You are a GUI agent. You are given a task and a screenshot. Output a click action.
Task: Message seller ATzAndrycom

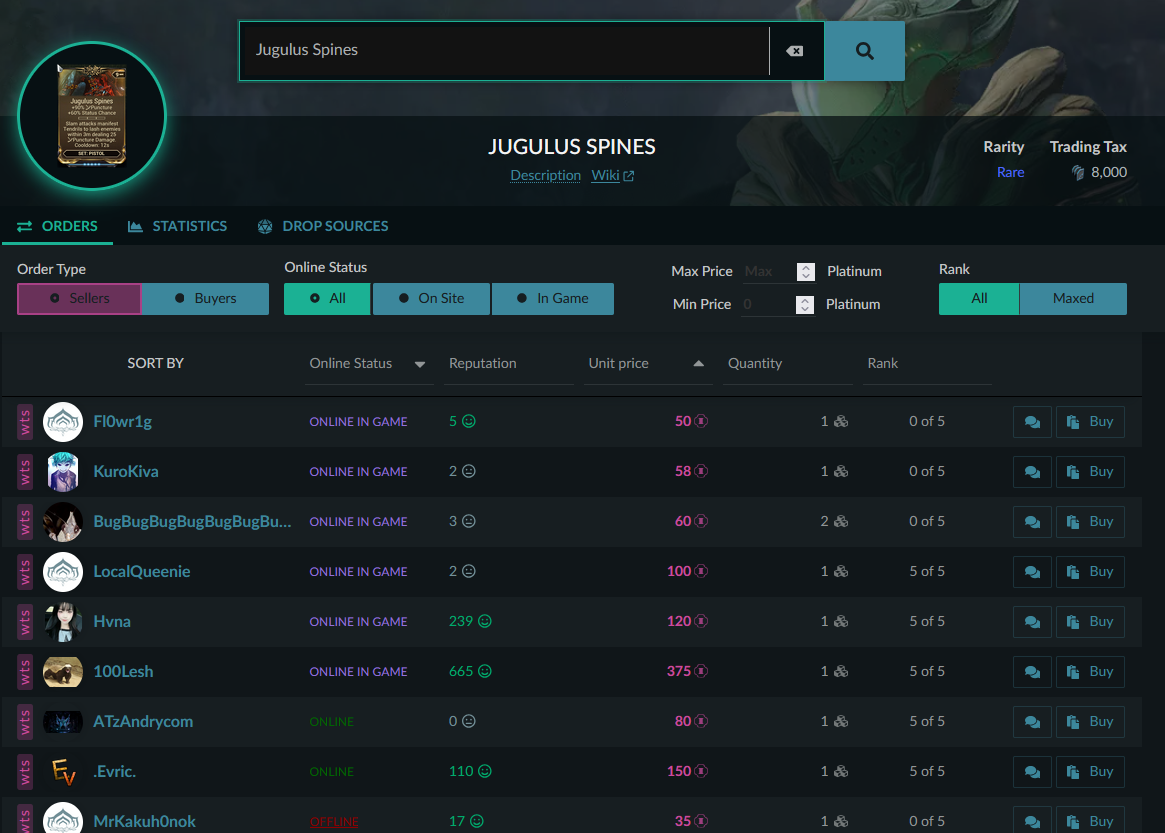coord(1032,721)
